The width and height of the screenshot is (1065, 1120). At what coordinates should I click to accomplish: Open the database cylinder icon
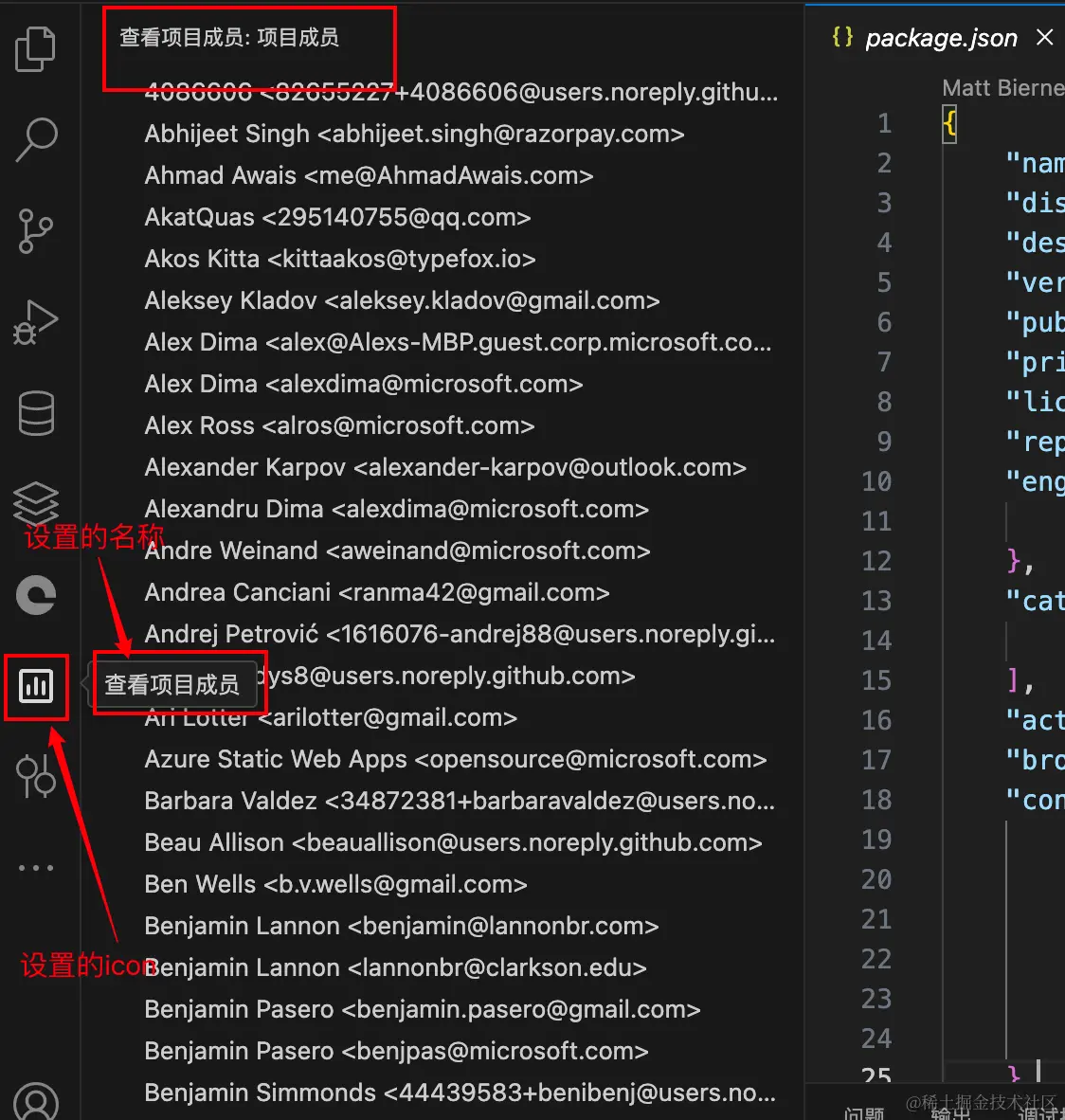point(36,413)
